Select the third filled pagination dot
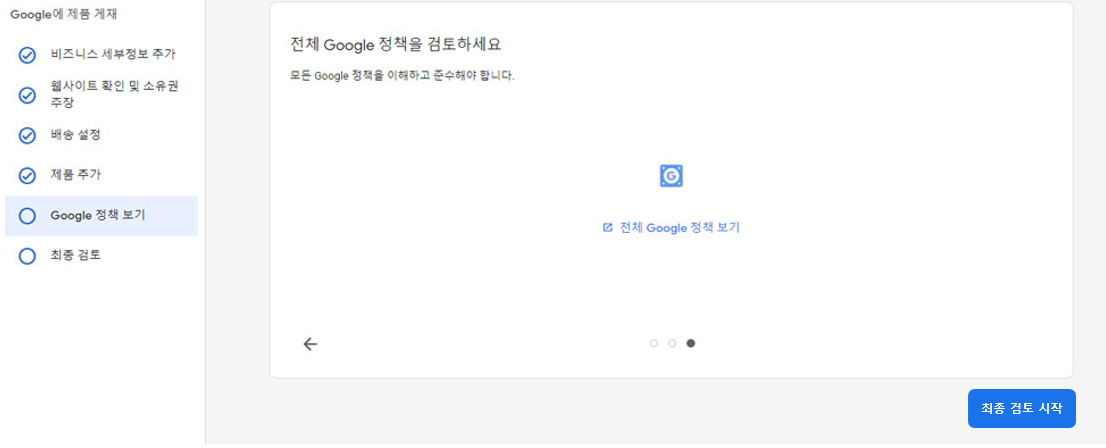This screenshot has width=1106, height=448. coord(691,343)
